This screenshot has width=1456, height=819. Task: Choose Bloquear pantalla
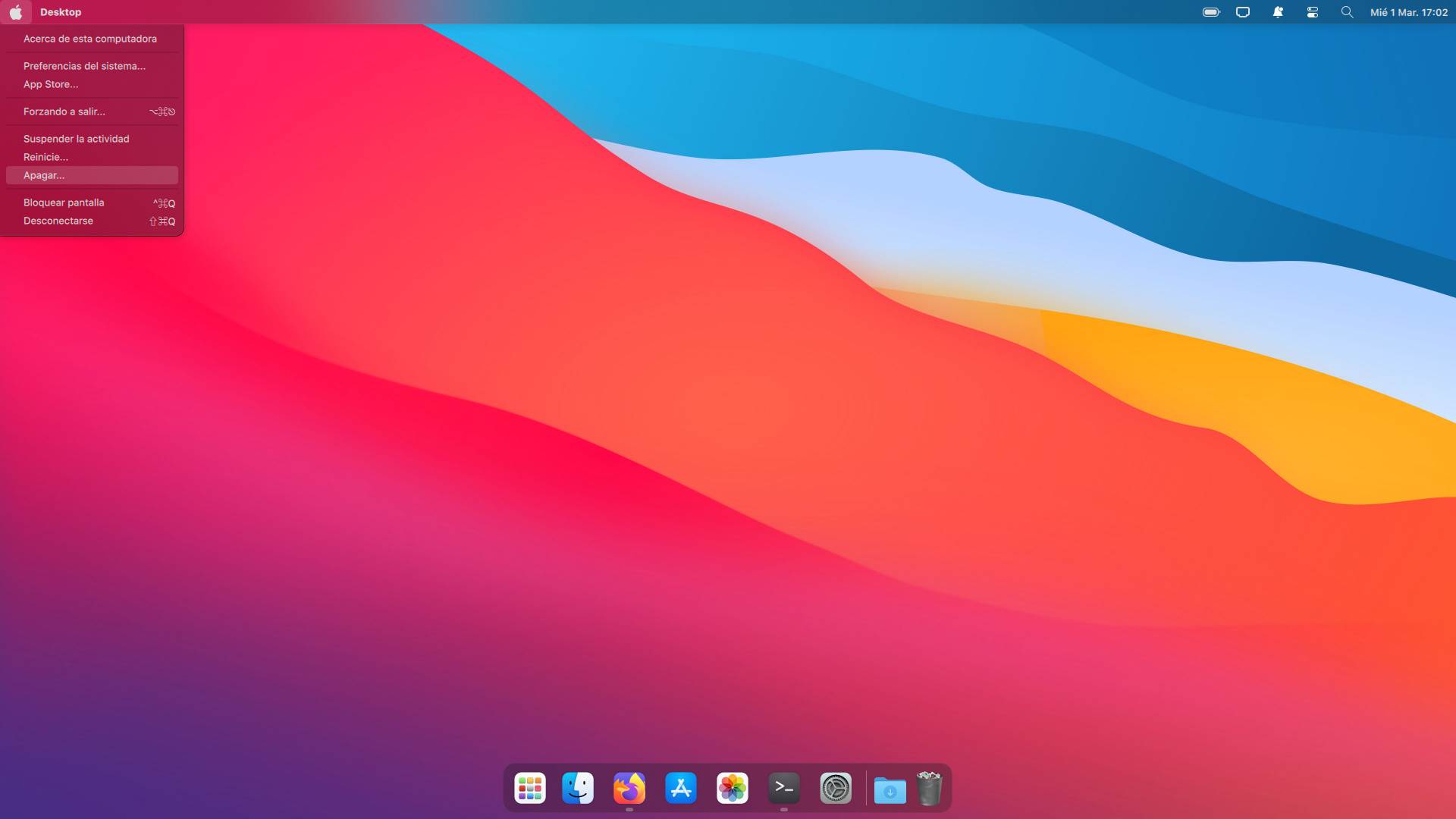tap(92, 202)
